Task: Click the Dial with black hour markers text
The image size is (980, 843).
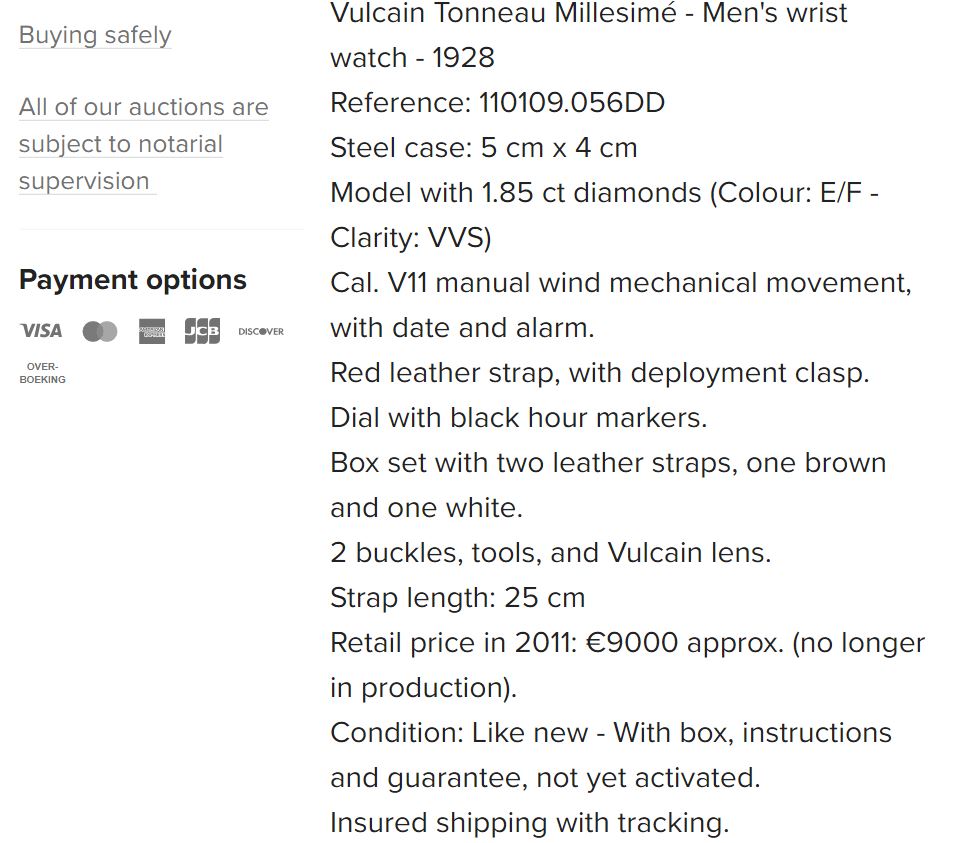Action: tap(518, 418)
